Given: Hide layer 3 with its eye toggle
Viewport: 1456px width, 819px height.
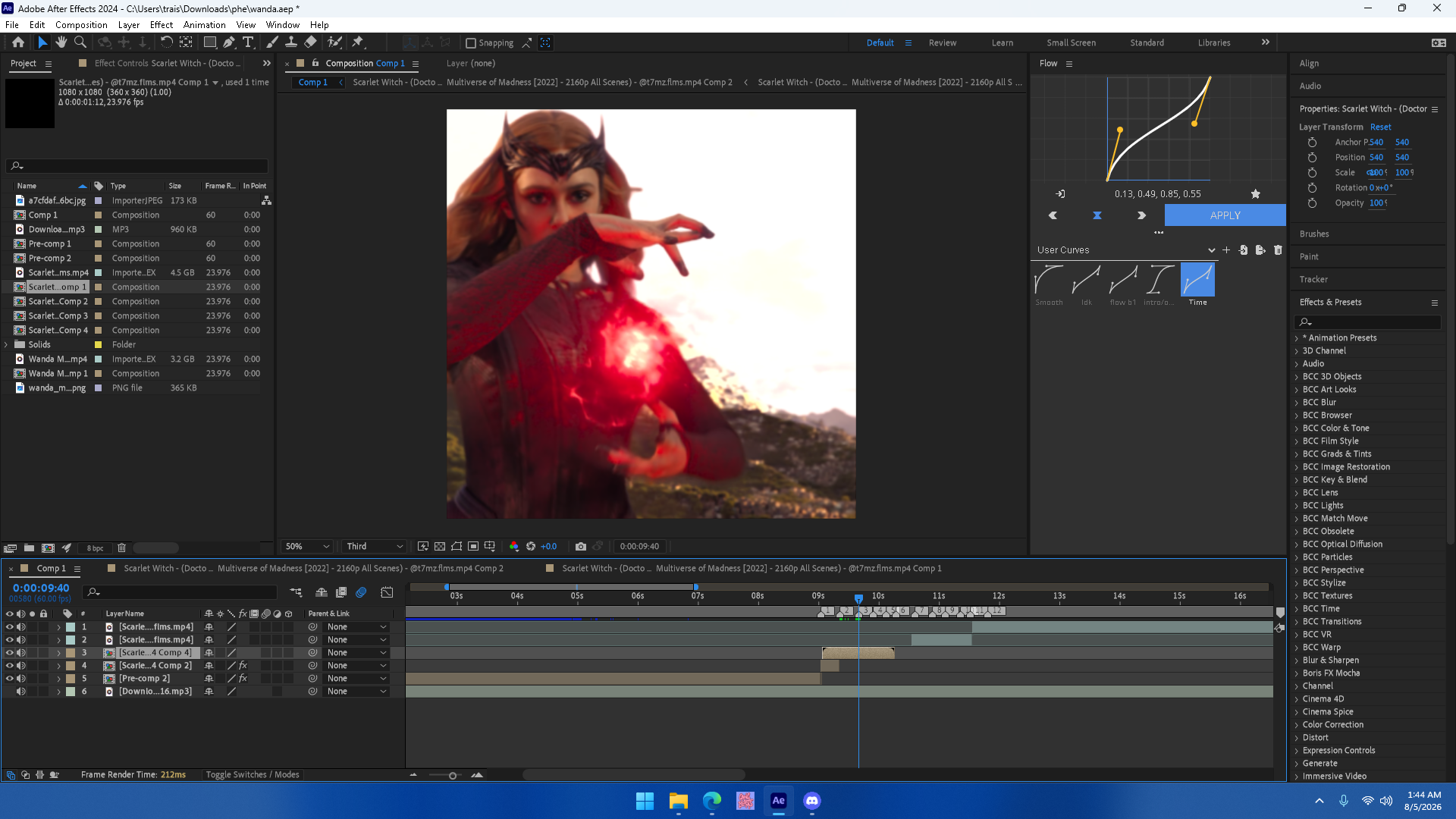Looking at the screenshot, I should coord(10,653).
